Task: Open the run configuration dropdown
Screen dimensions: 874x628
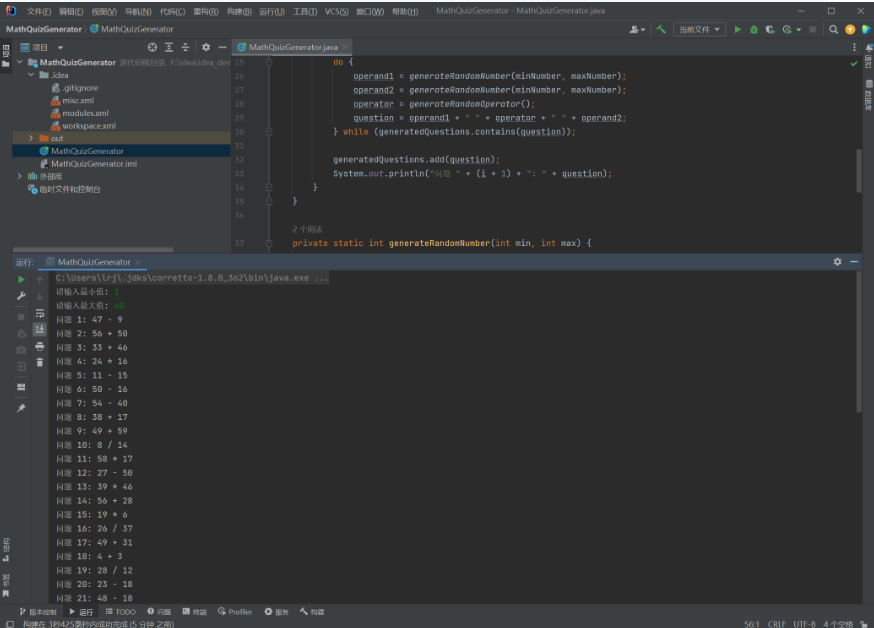Action: [x=700, y=29]
